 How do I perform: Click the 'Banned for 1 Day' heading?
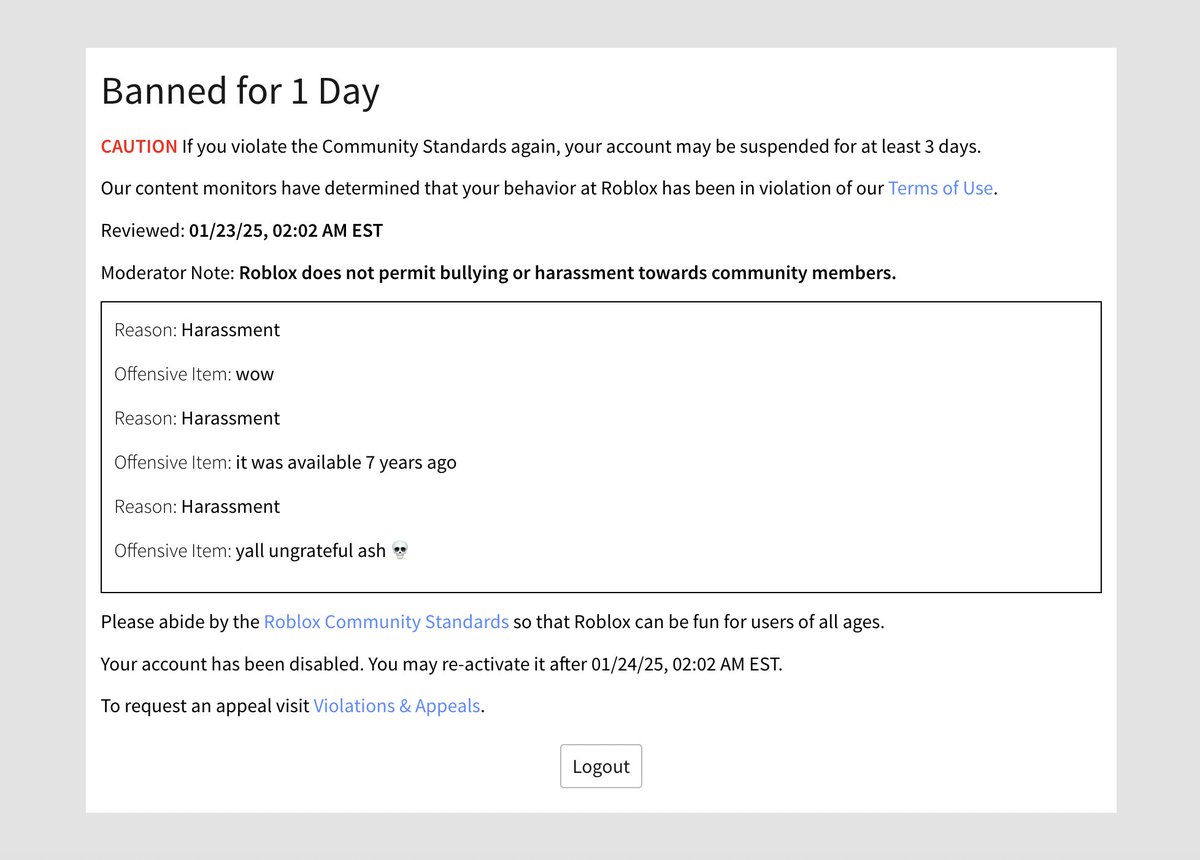(x=240, y=91)
